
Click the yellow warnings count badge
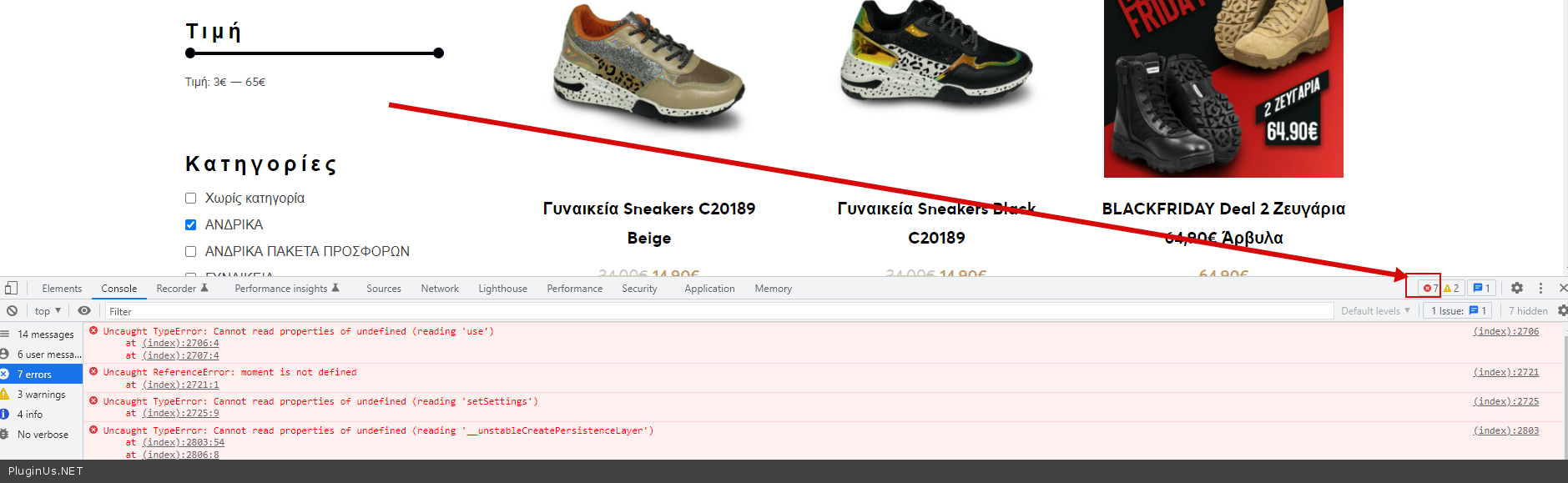1451,288
